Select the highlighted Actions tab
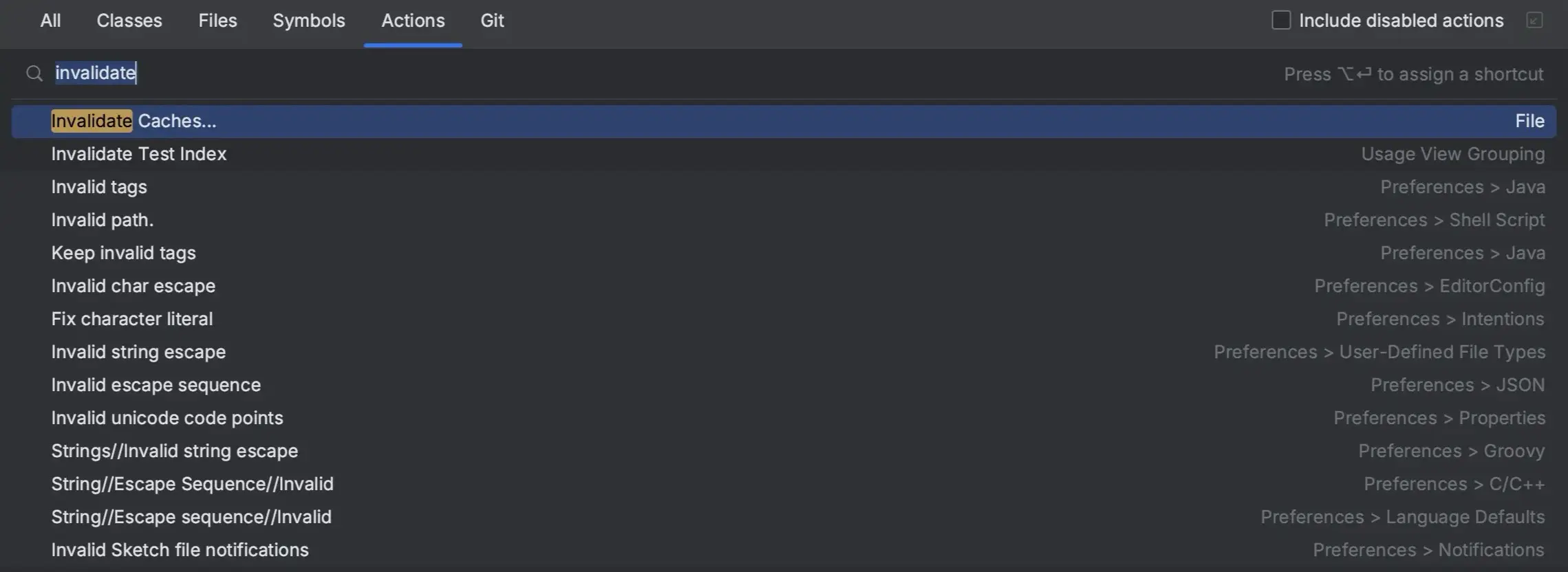This screenshot has width=1568, height=572. [412, 20]
